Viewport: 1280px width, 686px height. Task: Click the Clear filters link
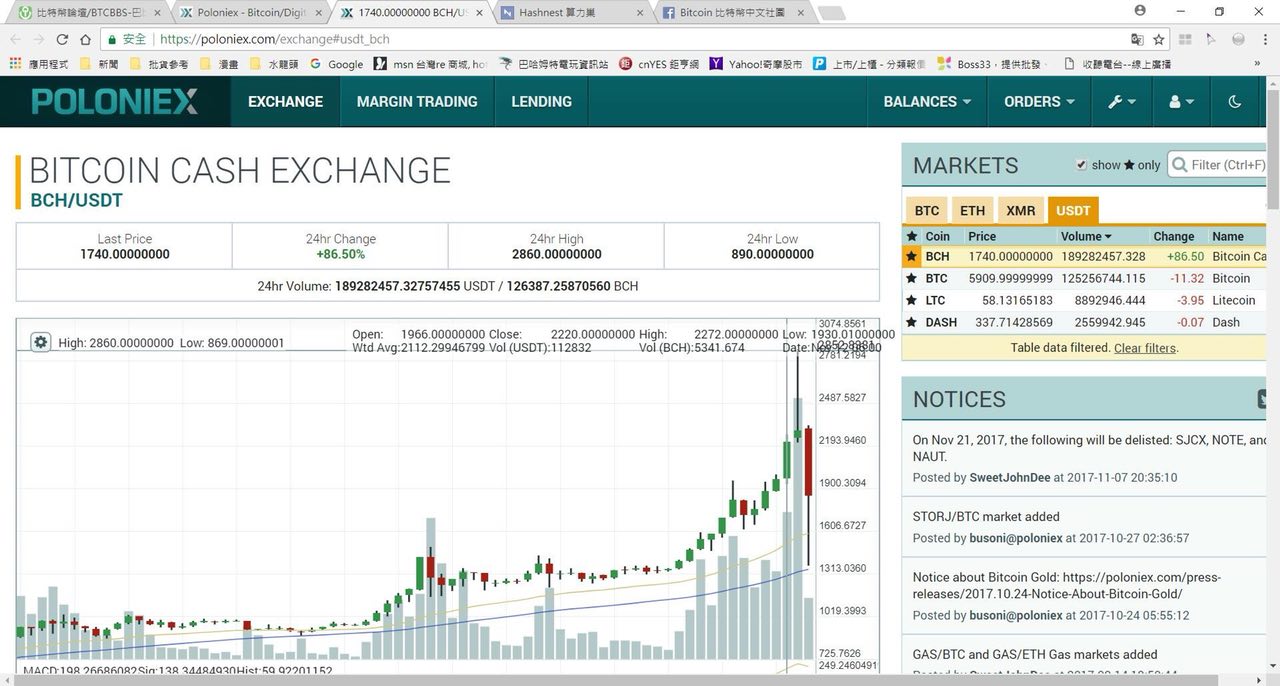pos(1145,348)
